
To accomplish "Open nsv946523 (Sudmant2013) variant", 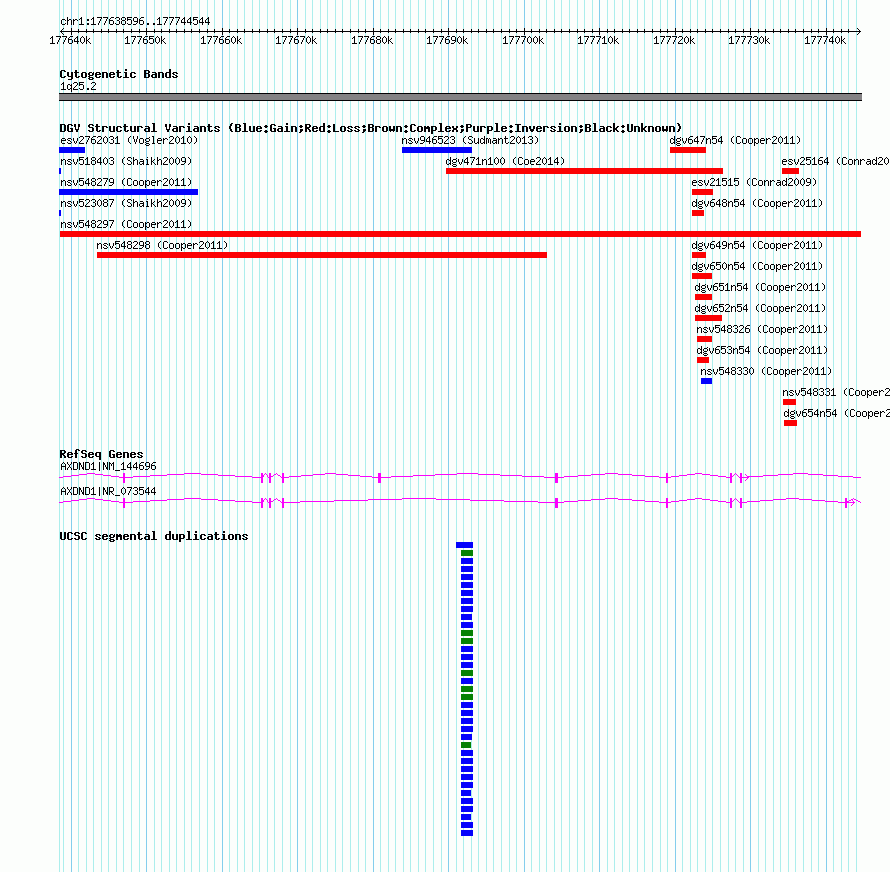I will (x=470, y=140).
